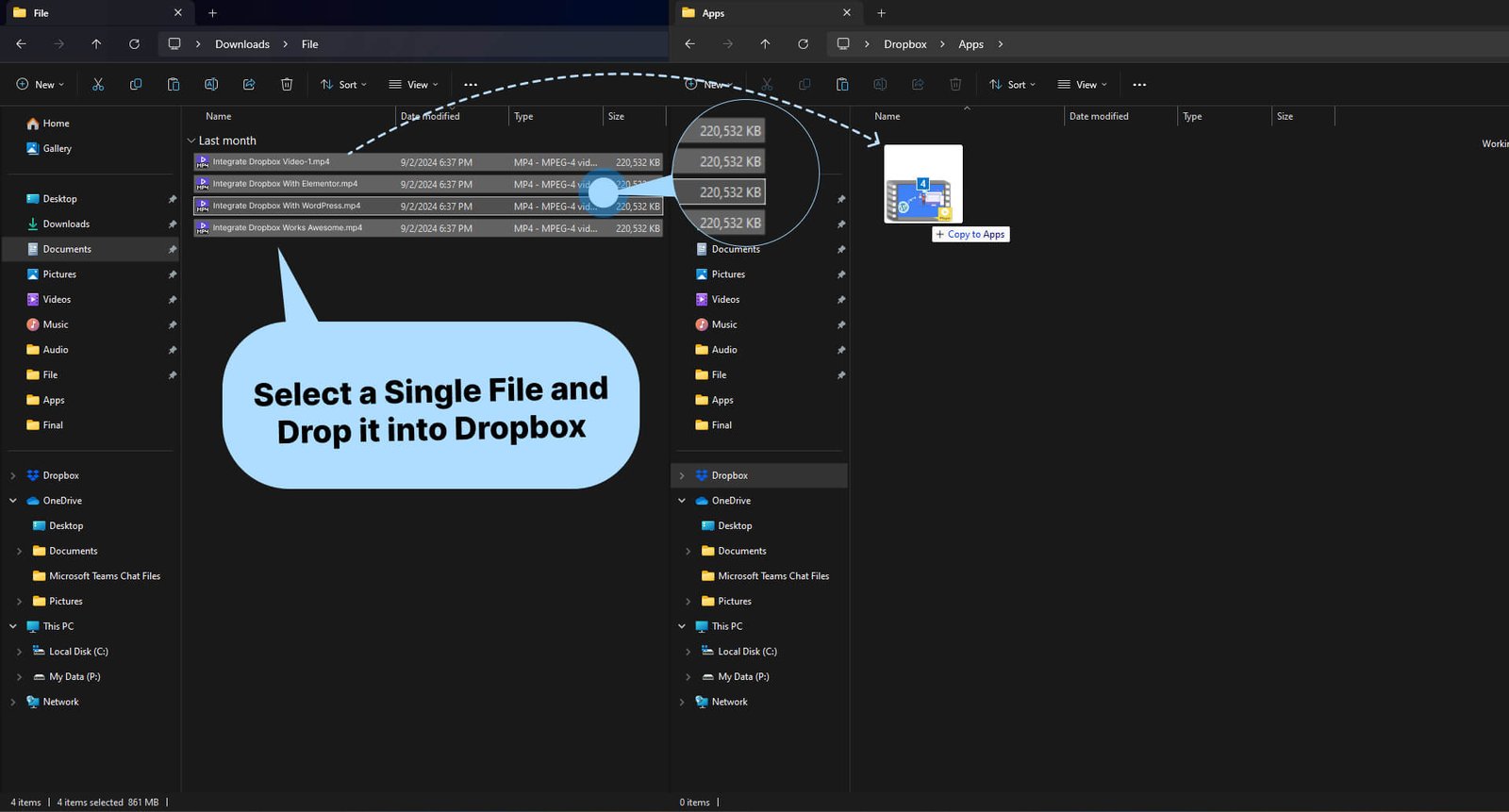Click Rename icon in File window toolbar
Image resolution: width=1509 pixels, height=812 pixels.
(211, 84)
